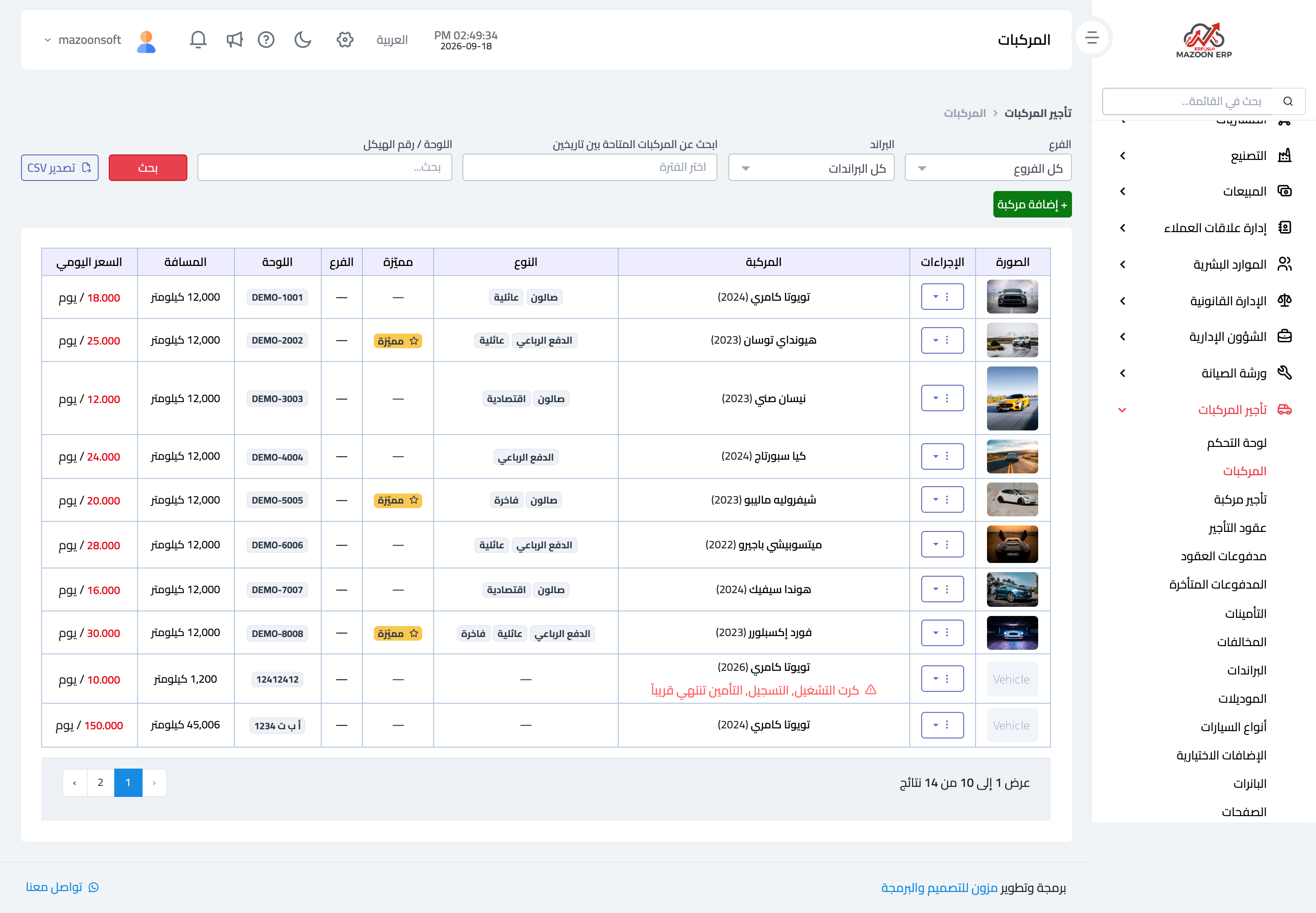The width and height of the screenshot is (1316, 913).
Task: Click the السعر اليومي column header
Action: point(89,262)
